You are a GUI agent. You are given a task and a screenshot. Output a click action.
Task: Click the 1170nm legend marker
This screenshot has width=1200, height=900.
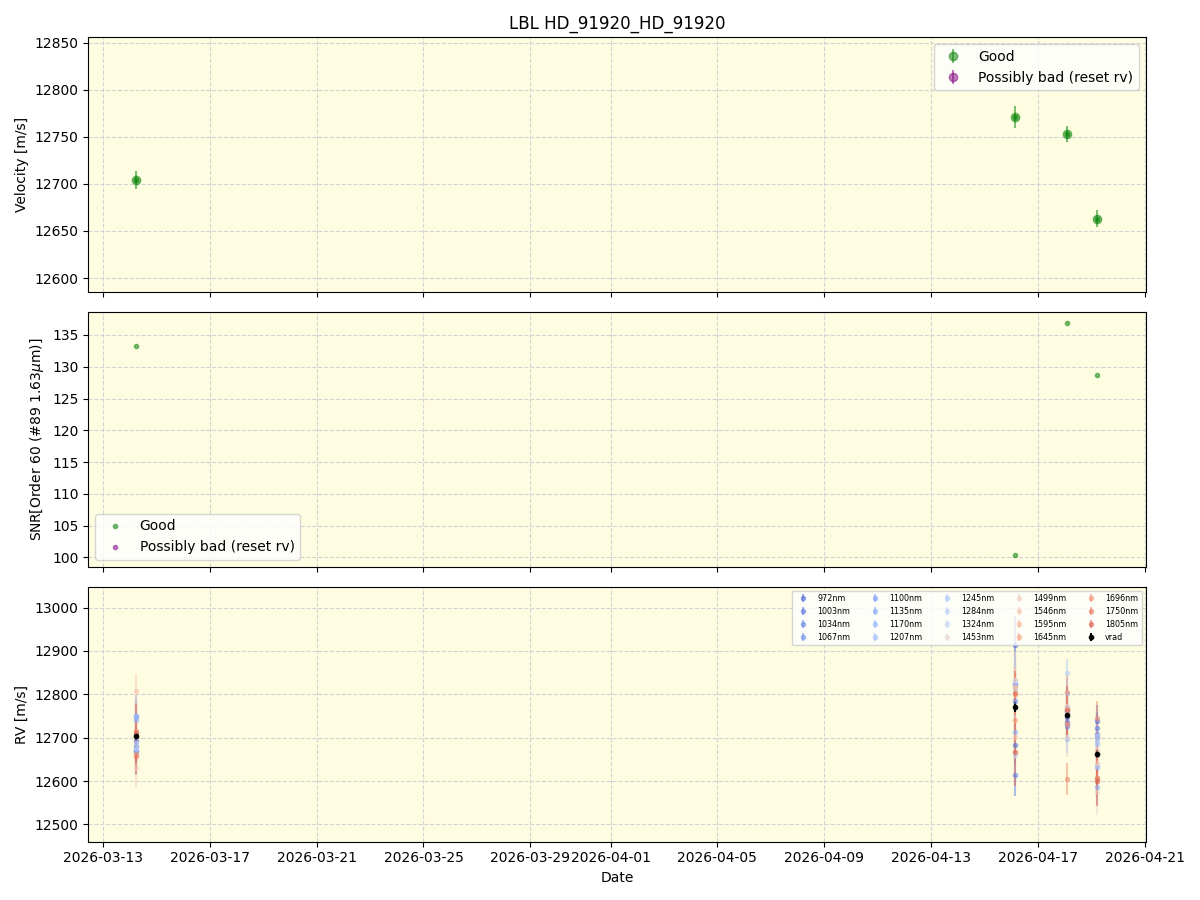[x=875, y=624]
